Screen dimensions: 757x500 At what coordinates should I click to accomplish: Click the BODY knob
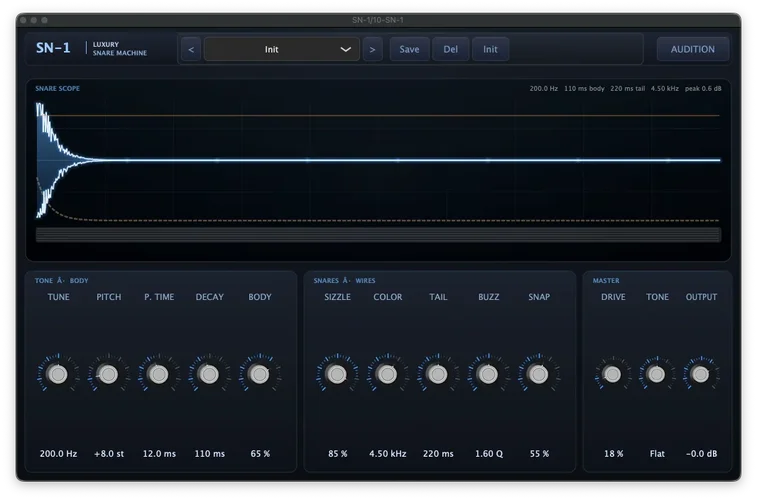[260, 374]
